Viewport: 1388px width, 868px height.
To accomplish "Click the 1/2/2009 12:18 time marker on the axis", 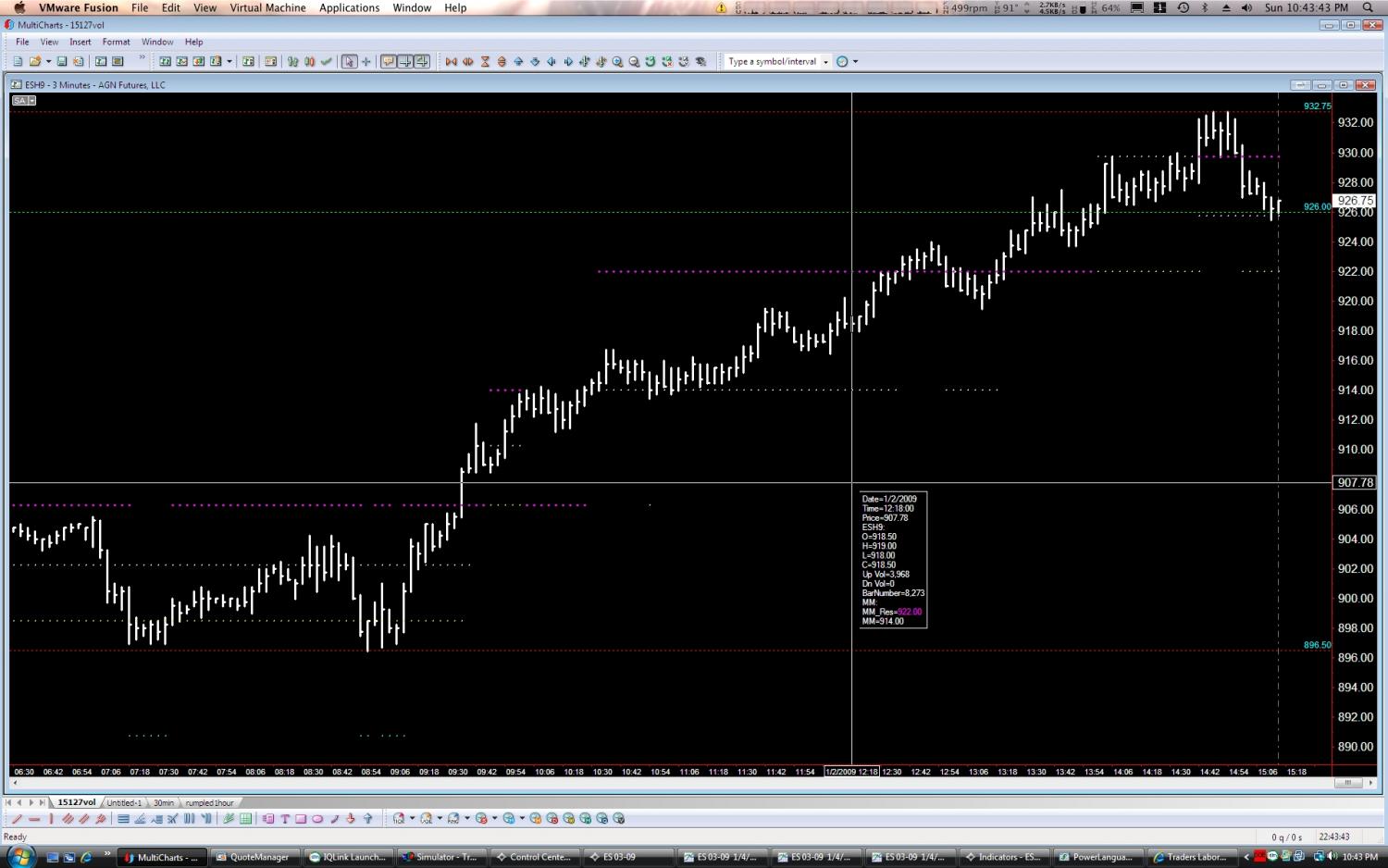I will pyautogui.click(x=852, y=772).
